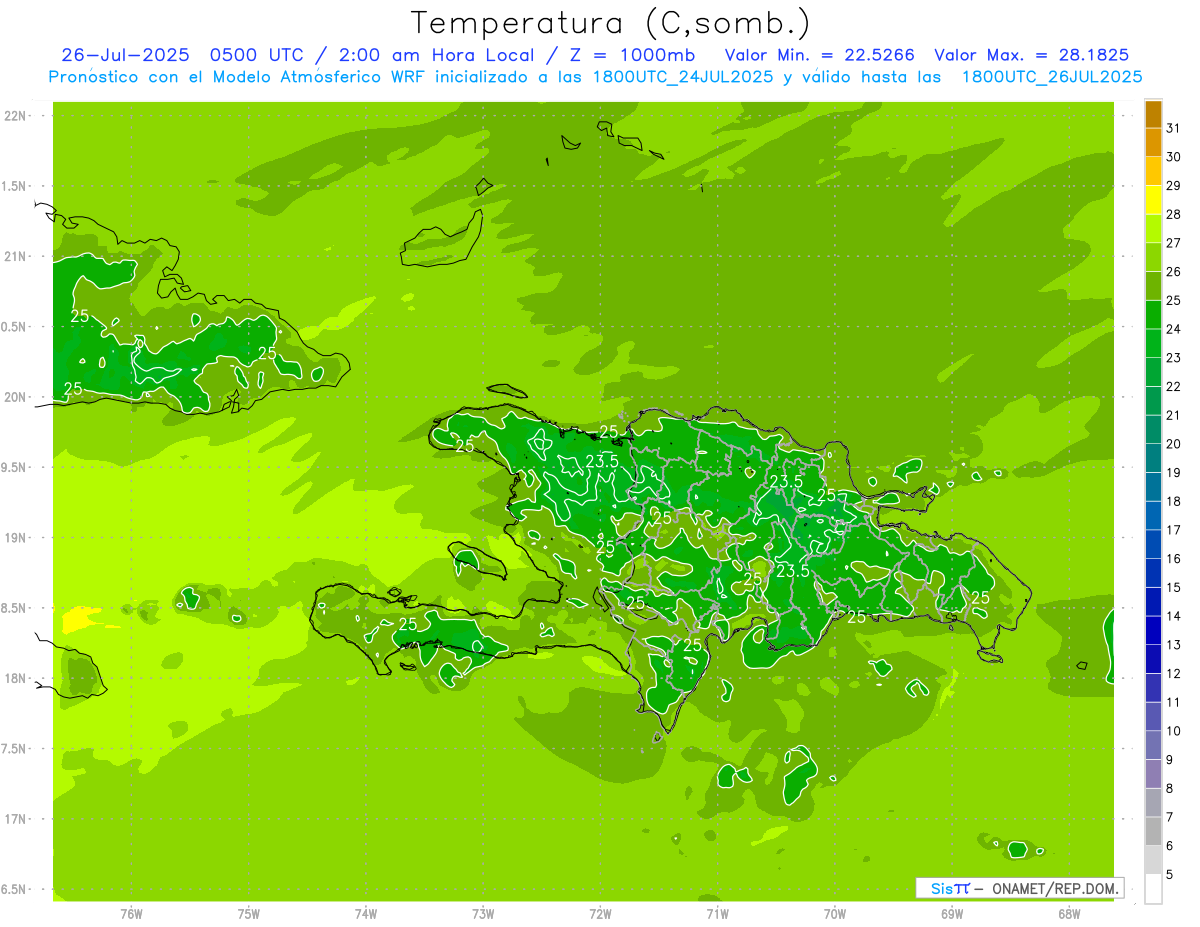
Task: Click the colorbar label "18"
Action: (x=1174, y=501)
